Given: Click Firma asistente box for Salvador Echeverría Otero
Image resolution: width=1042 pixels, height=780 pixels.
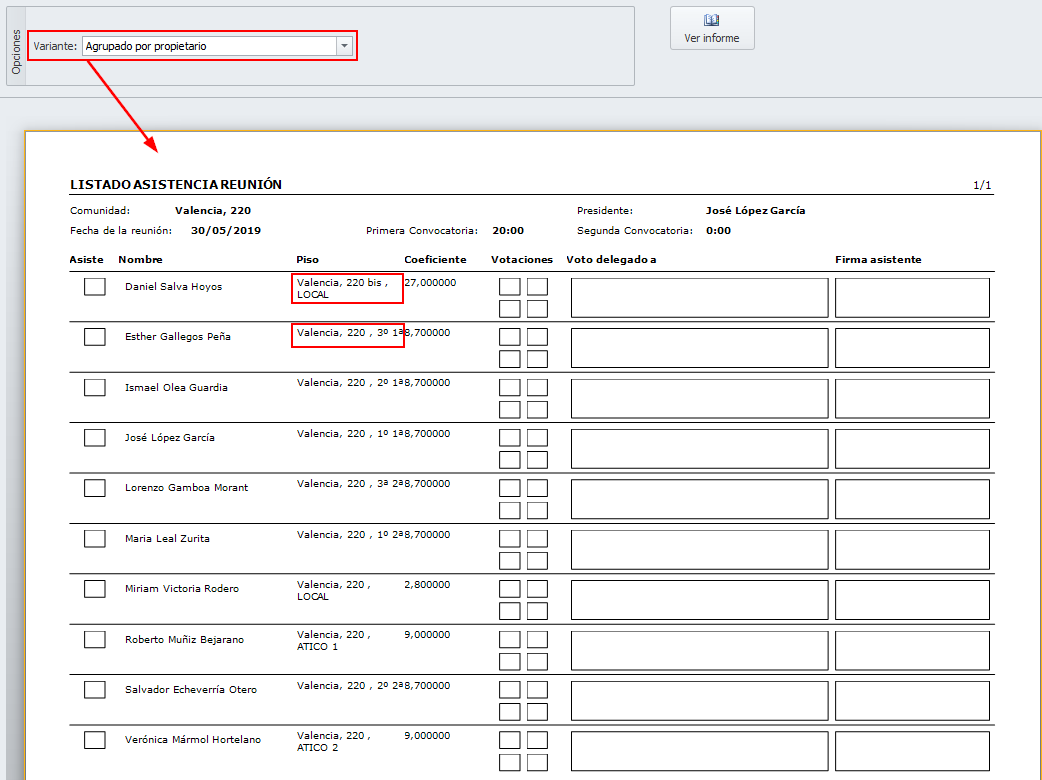Looking at the screenshot, I should 912,700.
